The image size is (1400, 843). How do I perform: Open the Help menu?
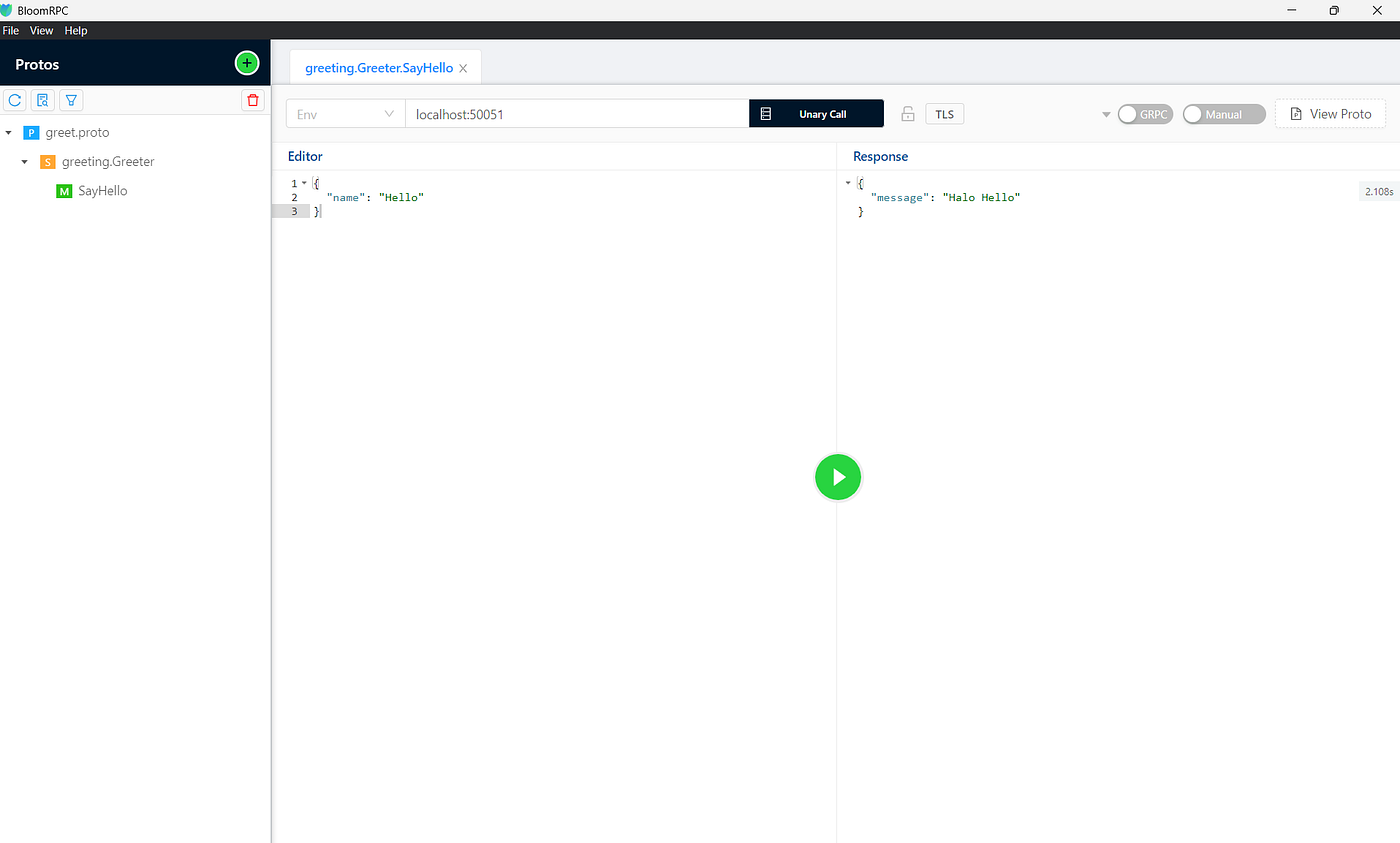click(76, 30)
